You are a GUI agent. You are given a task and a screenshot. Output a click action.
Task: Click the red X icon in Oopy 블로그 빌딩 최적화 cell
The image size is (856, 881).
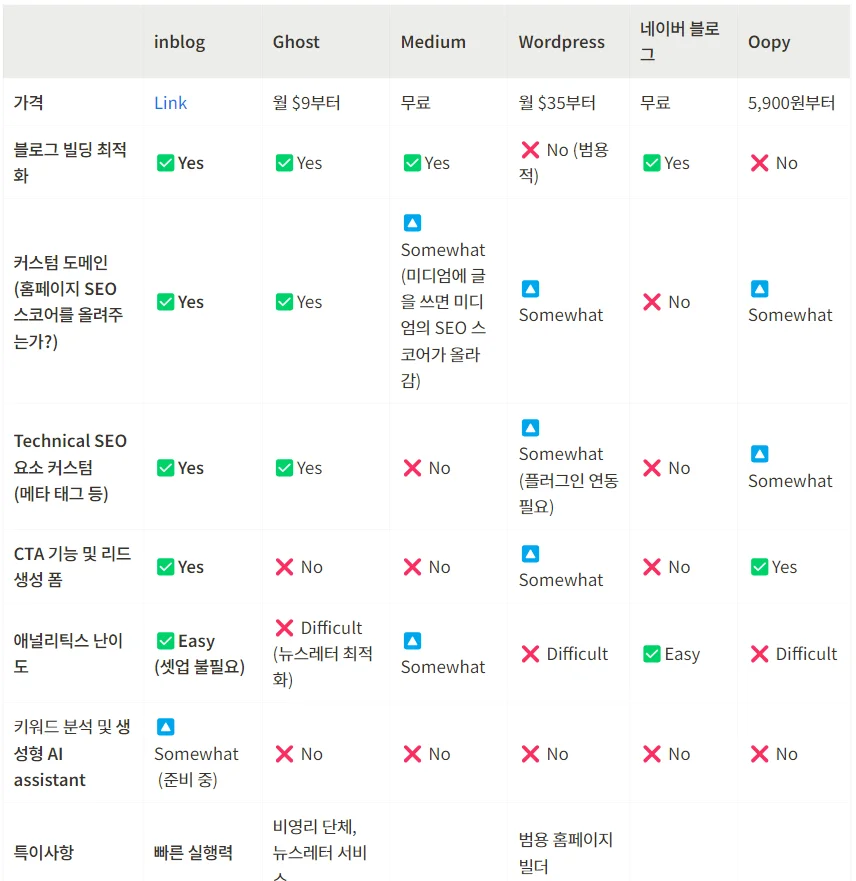(x=760, y=163)
